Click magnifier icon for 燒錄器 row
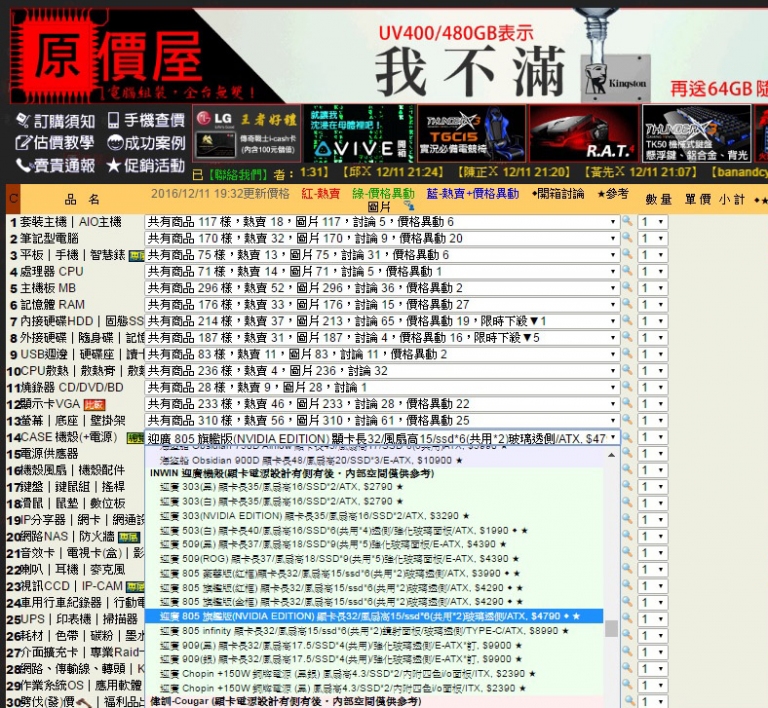 coord(627,386)
